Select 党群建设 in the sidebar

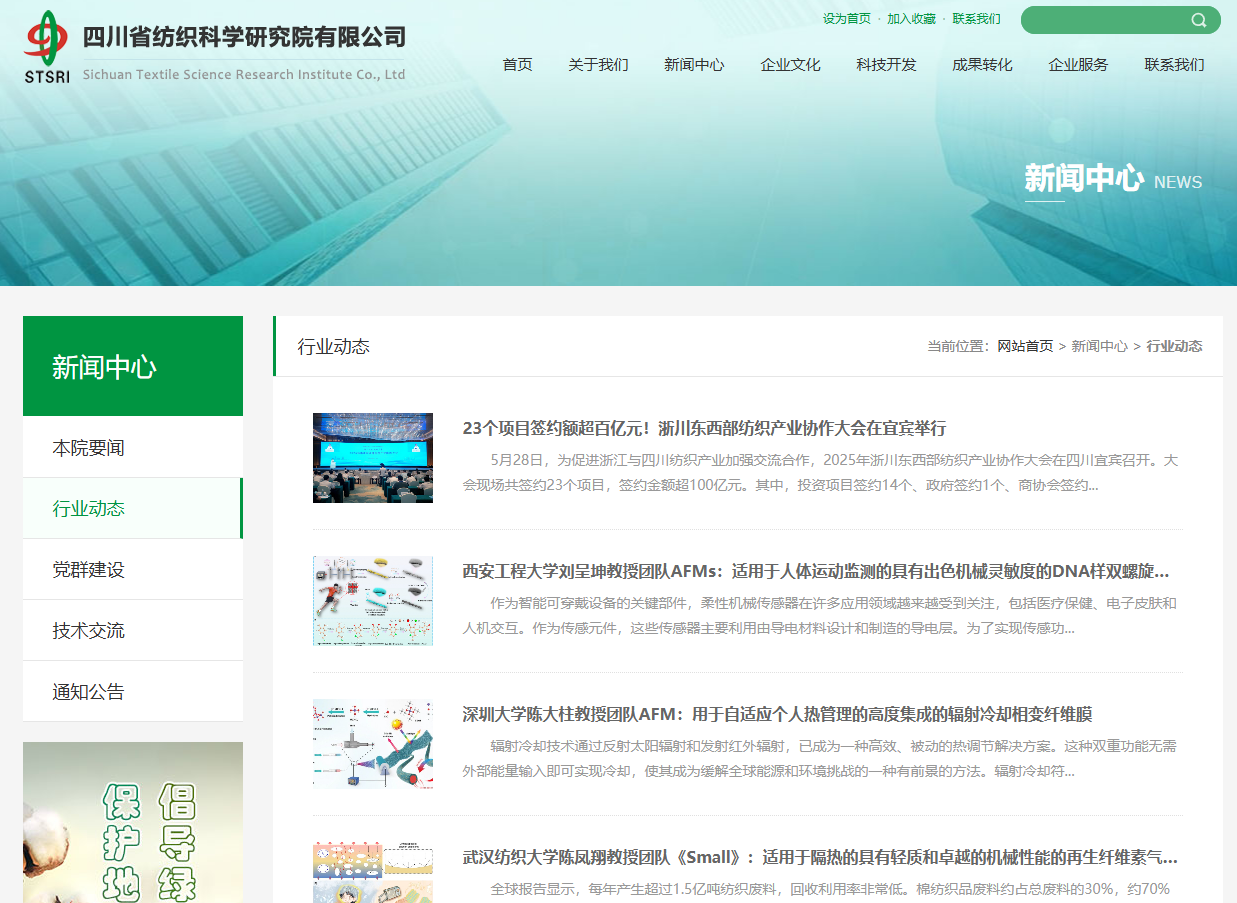133,569
